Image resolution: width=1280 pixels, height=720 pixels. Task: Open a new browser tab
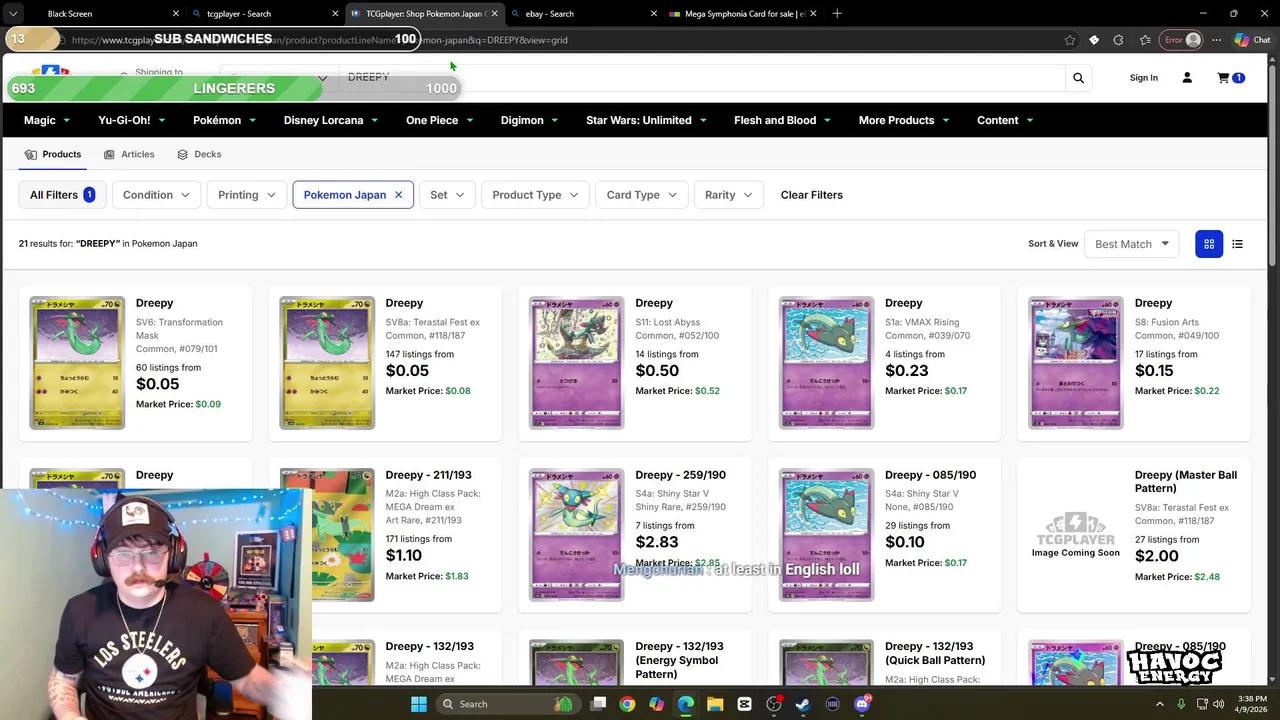837,13
